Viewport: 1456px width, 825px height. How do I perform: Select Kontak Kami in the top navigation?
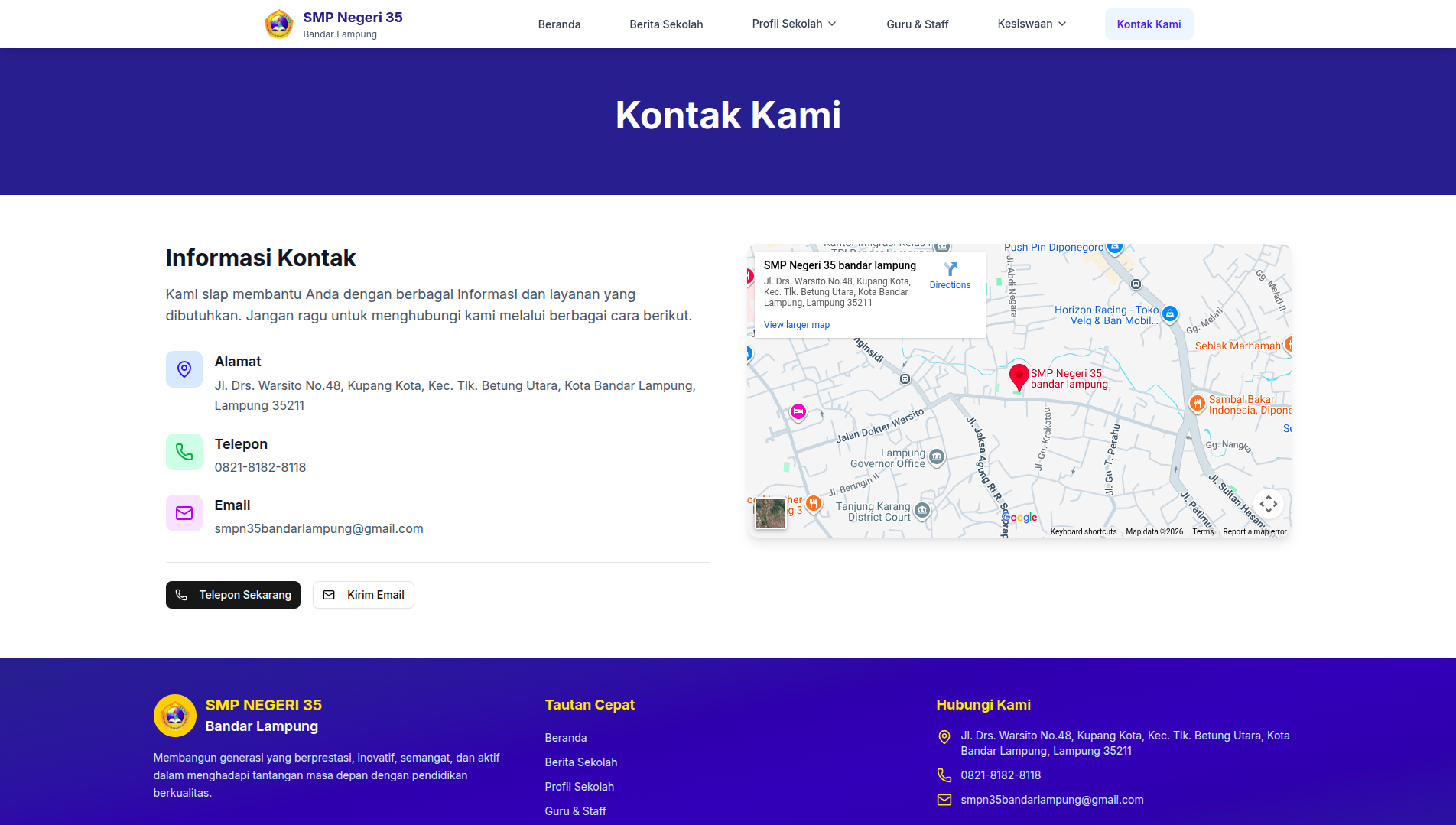click(1149, 24)
